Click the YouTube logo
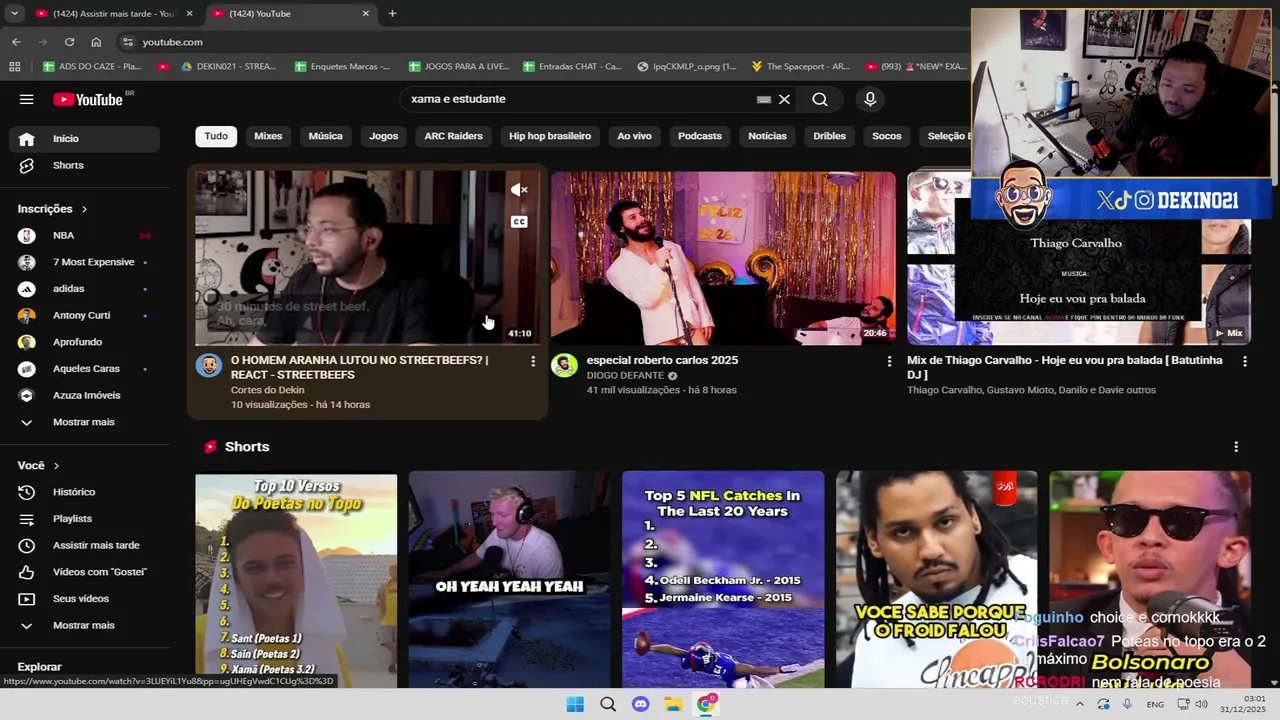This screenshot has height=720, width=1280. 88,99
